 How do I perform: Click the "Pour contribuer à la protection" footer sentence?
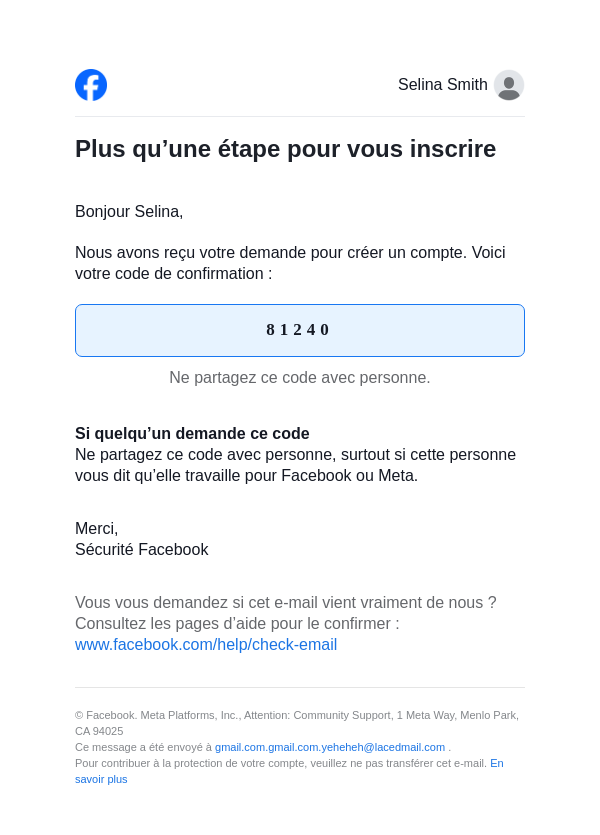click(x=280, y=763)
